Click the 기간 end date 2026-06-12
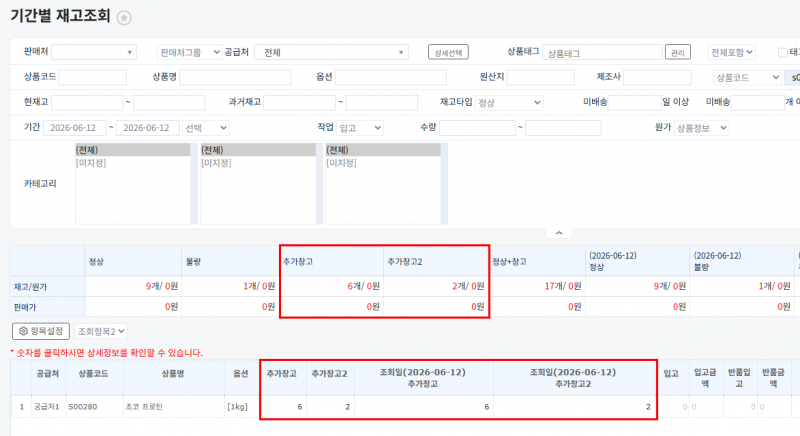This screenshot has width=800, height=436. (148, 127)
